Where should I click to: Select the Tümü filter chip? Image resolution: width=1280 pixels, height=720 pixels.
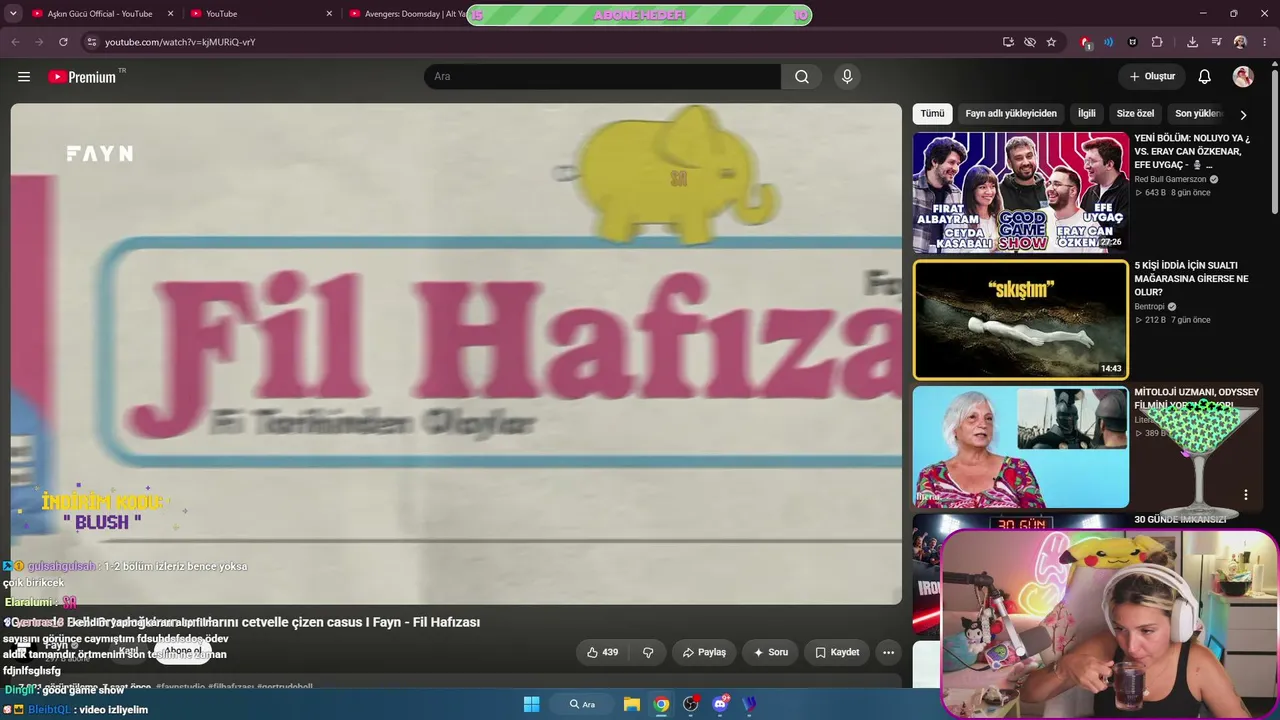tap(932, 114)
